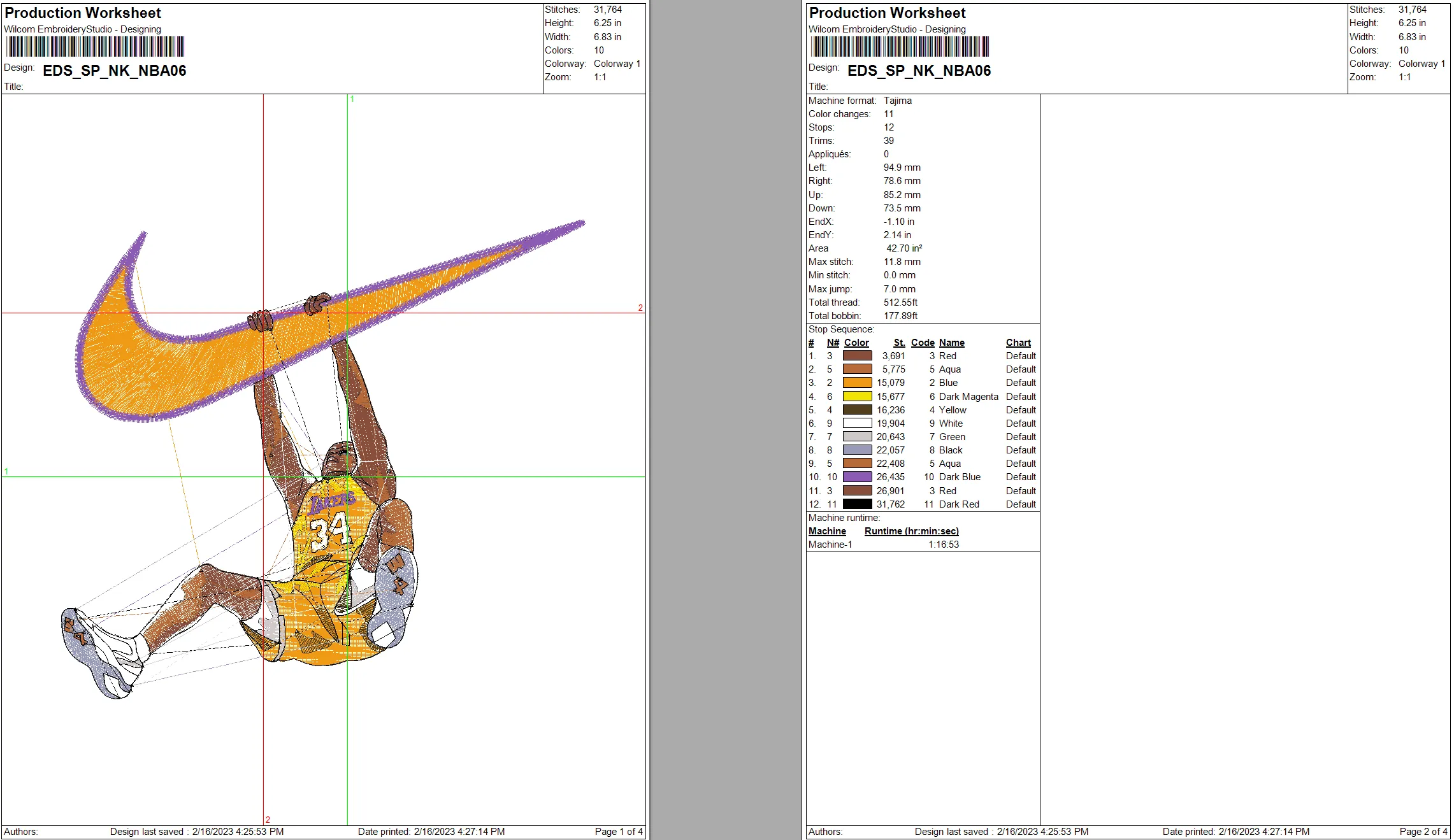
Task: Click the Zoom value 1:1 on page 2
Action: 1404,77
